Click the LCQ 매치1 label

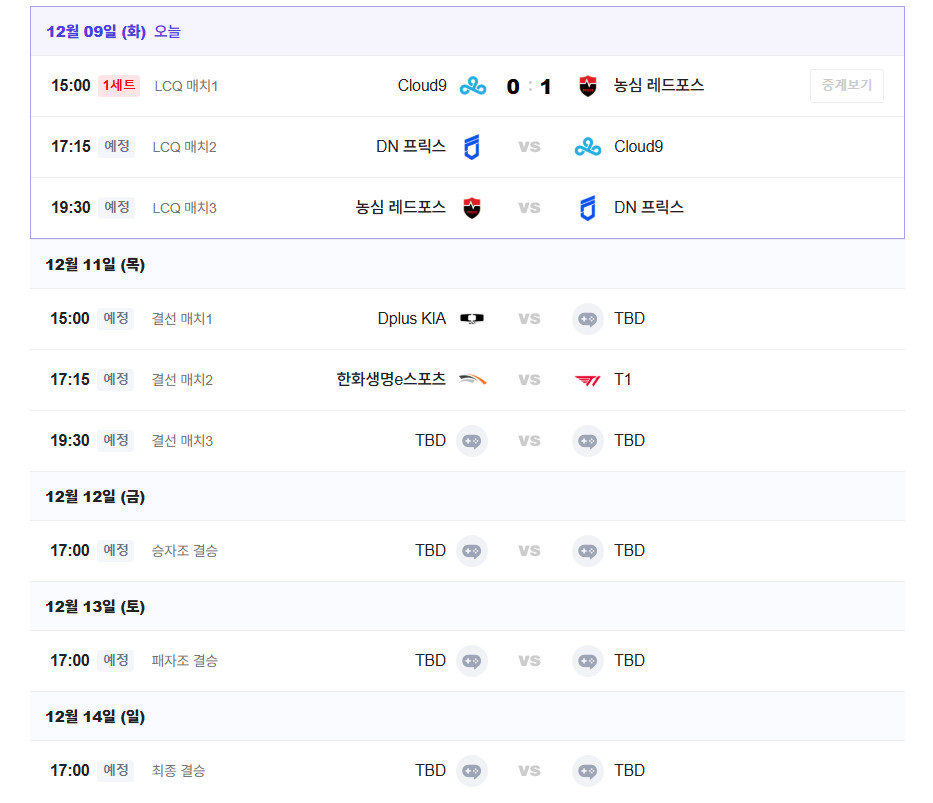[x=186, y=86]
